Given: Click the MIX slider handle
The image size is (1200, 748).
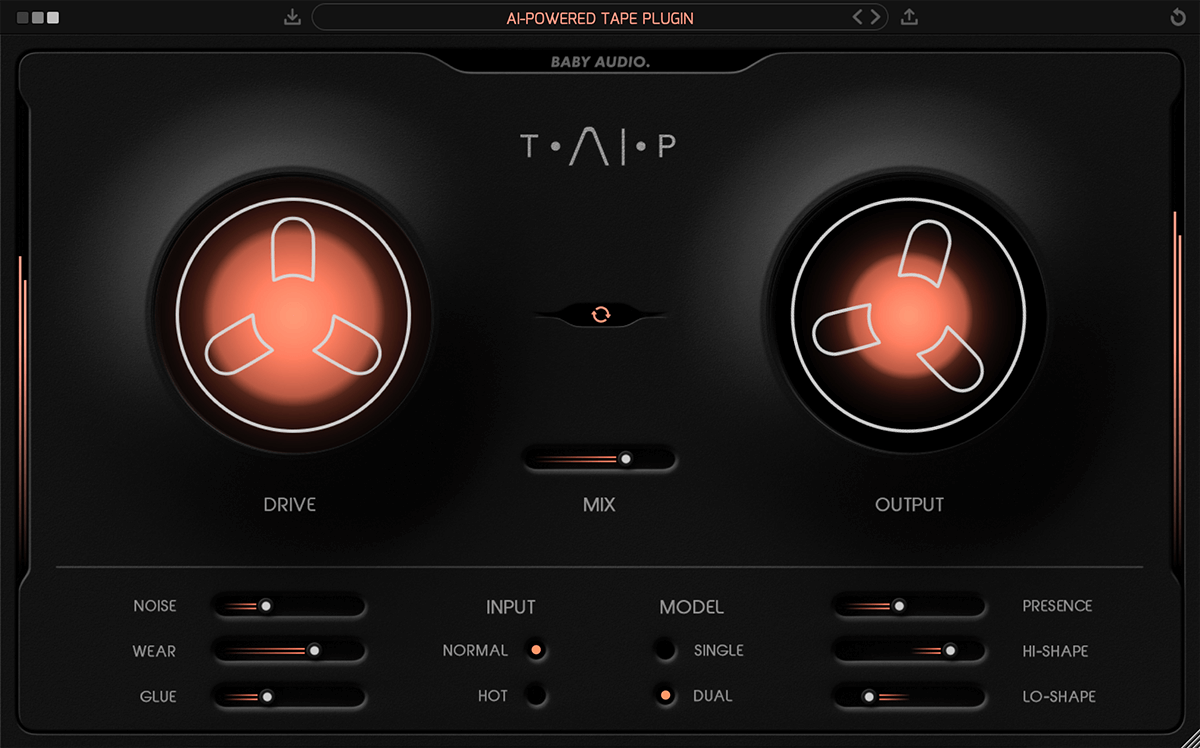Looking at the screenshot, I should pos(626,459).
